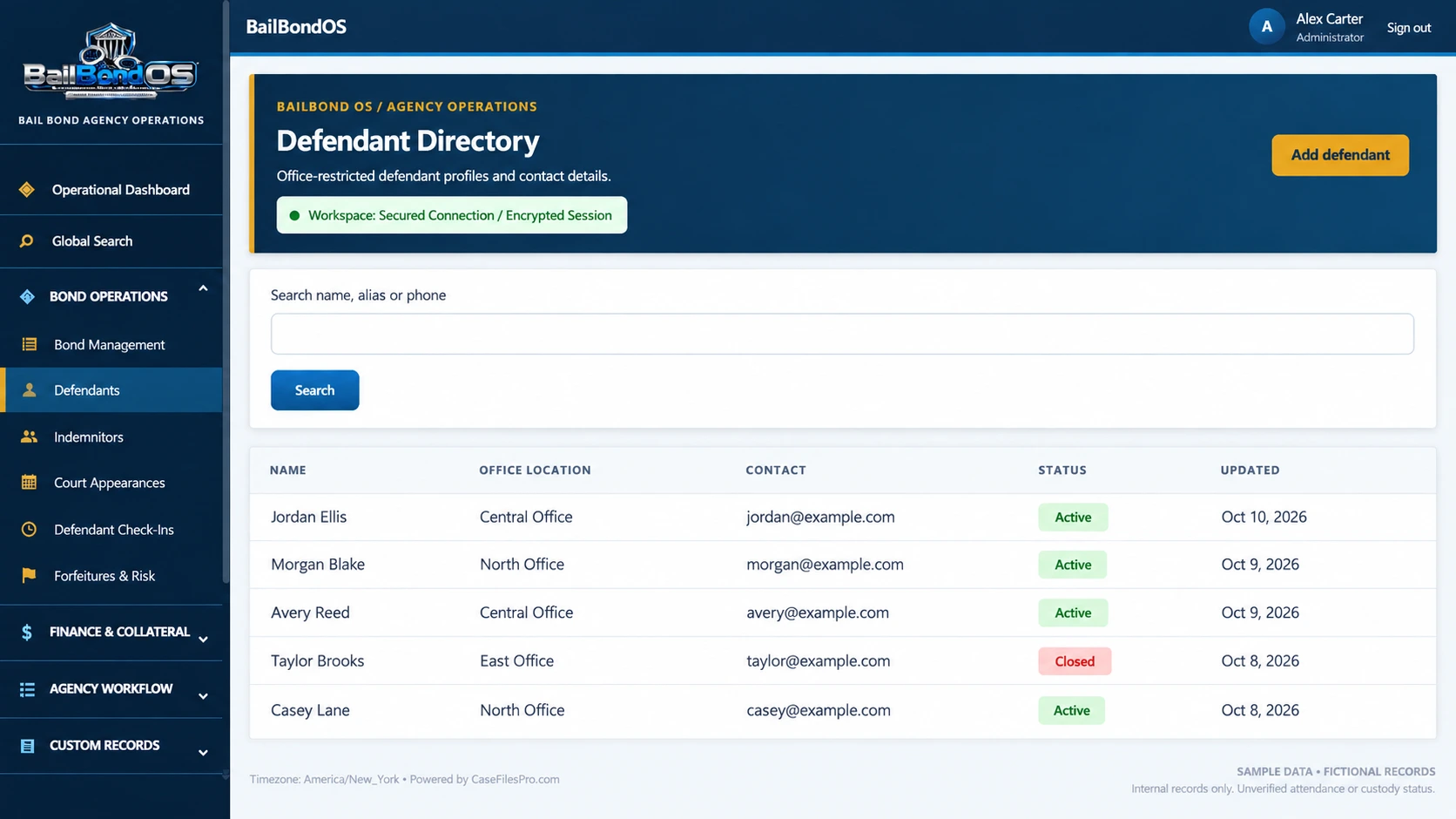Image resolution: width=1456 pixels, height=819 pixels.
Task: Open Defendant Check-Ins in sidebar
Action: (111, 529)
